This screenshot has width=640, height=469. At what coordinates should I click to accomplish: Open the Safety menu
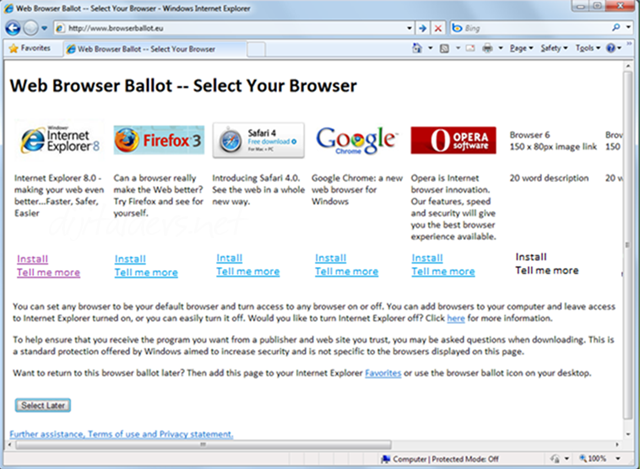[554, 48]
